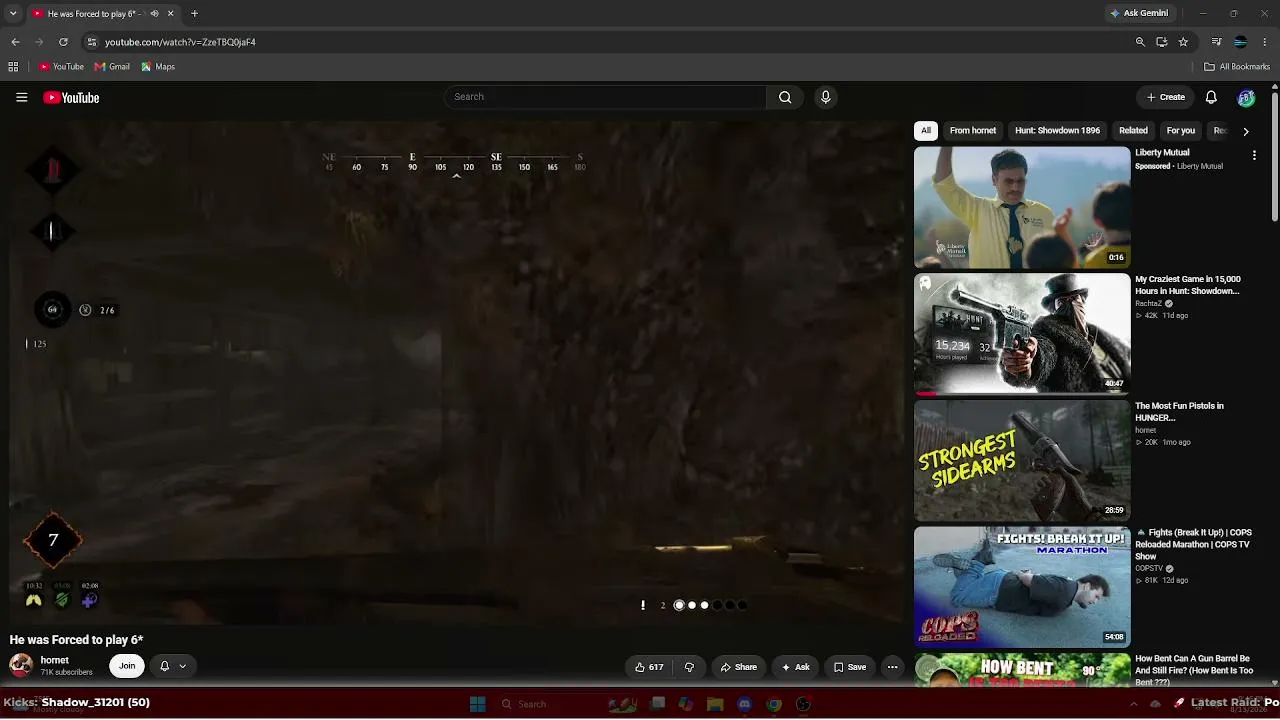Viewport: 1280px width, 720px height.
Task: Share this video
Action: (x=739, y=667)
